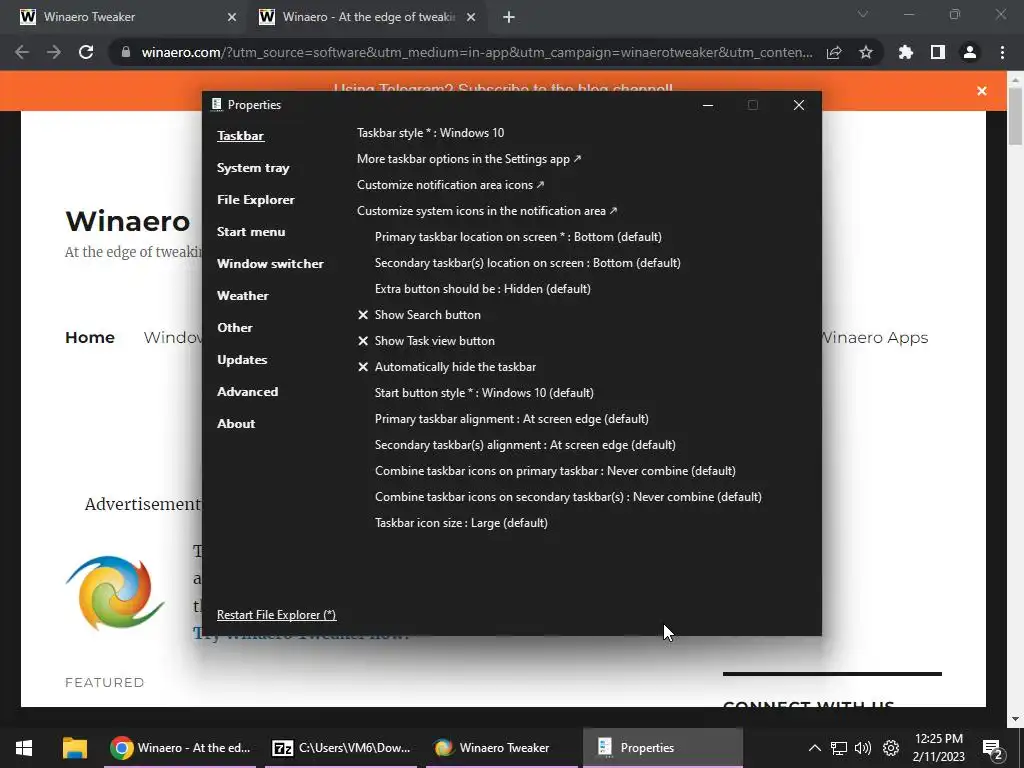This screenshot has height=768, width=1024.
Task: Click the Winaero Apps navigation link
Action: coord(874,338)
